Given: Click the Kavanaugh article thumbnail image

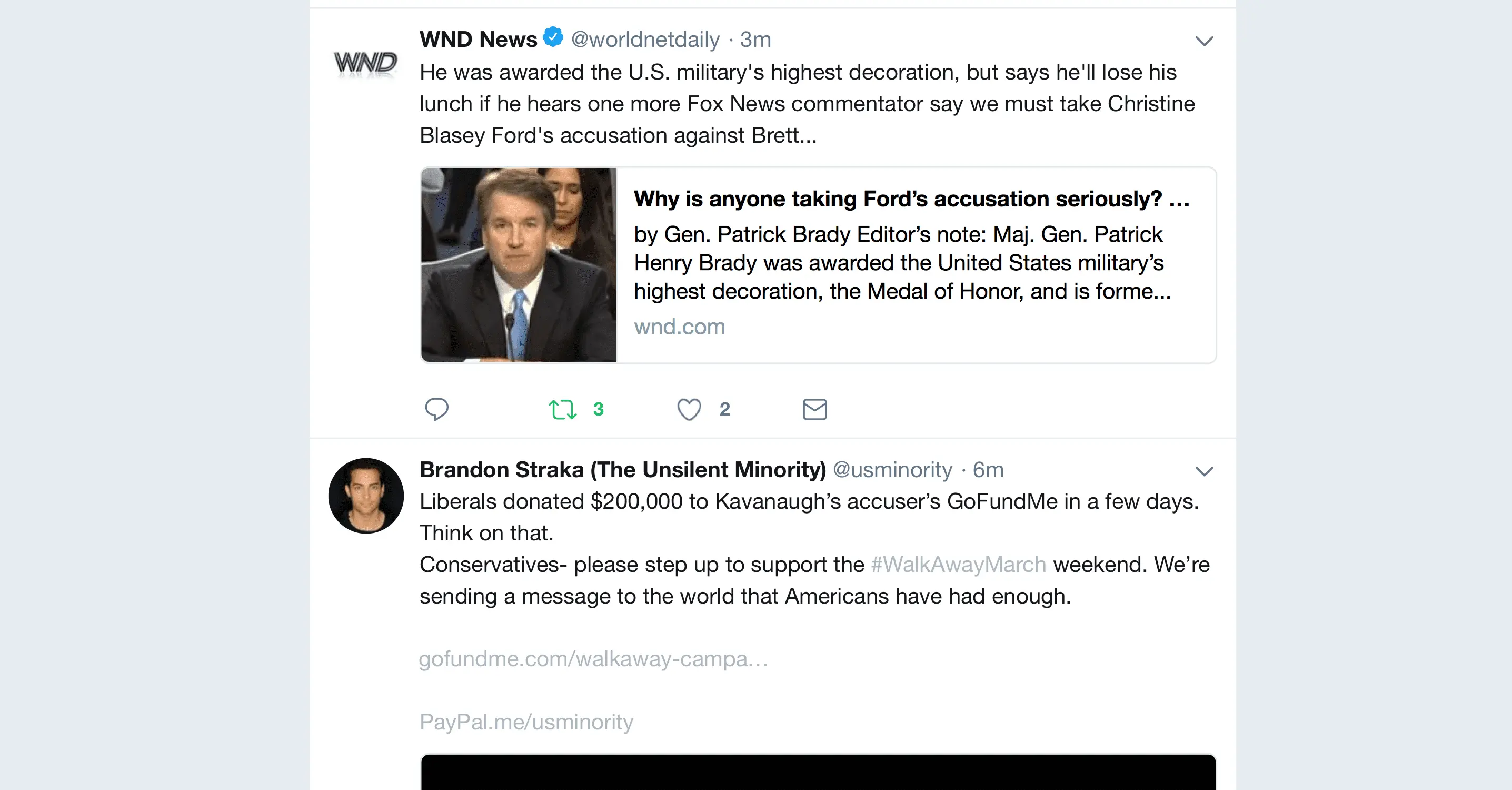Looking at the screenshot, I should click(x=518, y=265).
